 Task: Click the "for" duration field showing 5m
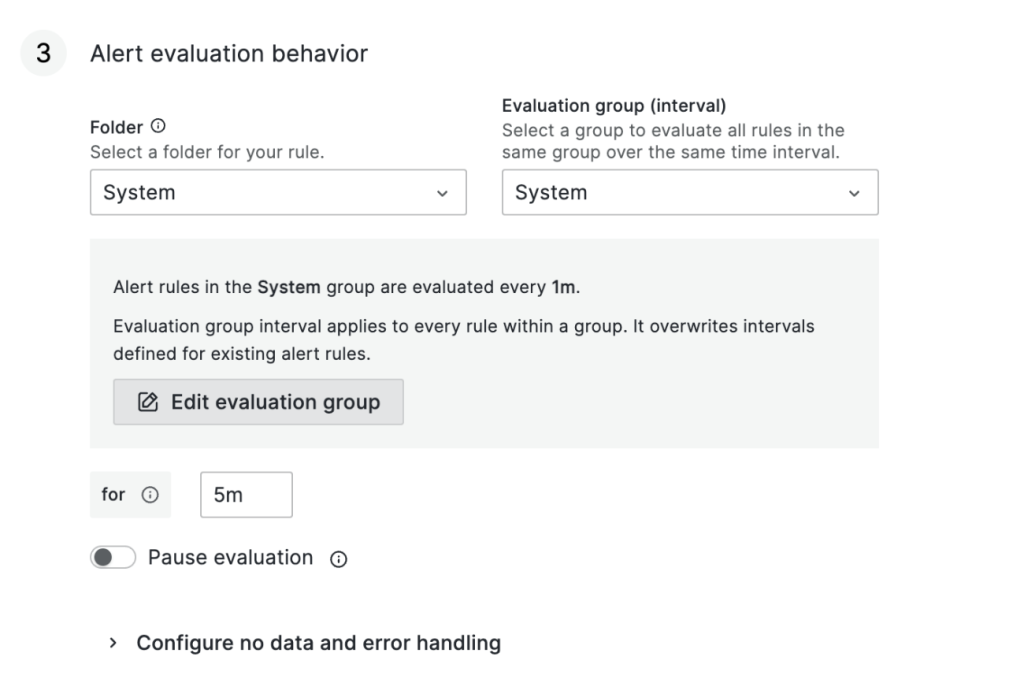[x=246, y=495]
